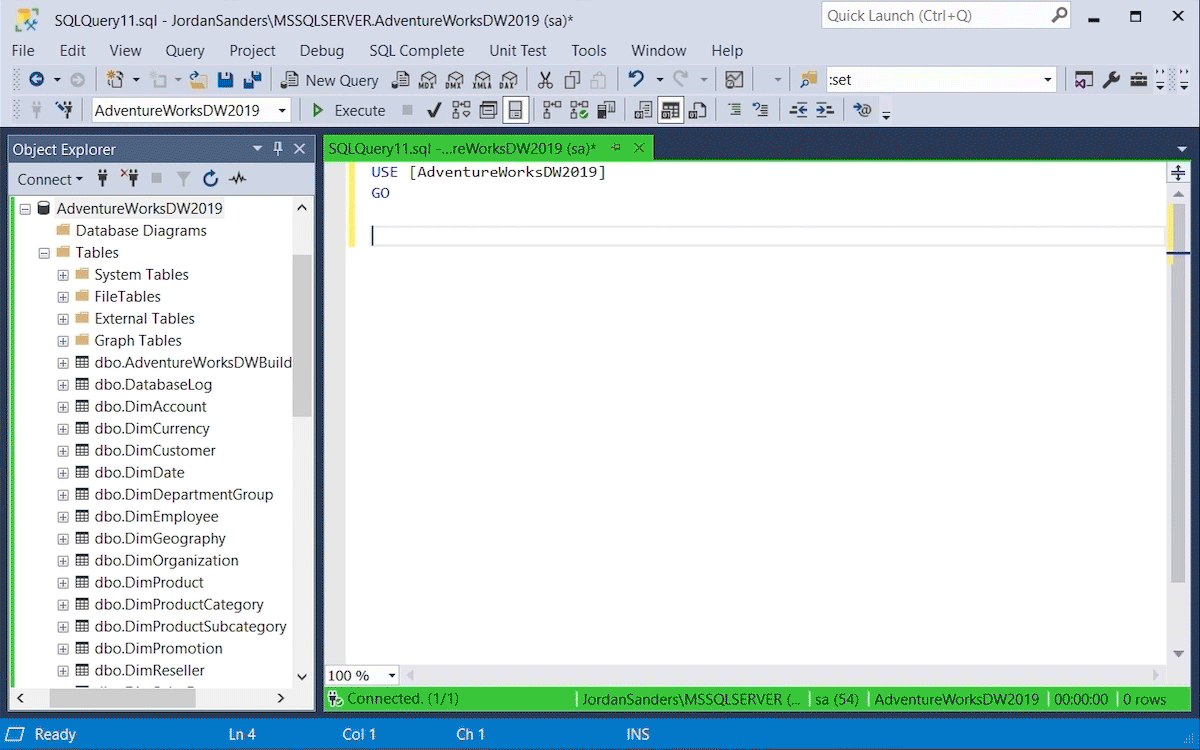1200x750 pixels.
Task: Click the Execute button
Action: (348, 110)
